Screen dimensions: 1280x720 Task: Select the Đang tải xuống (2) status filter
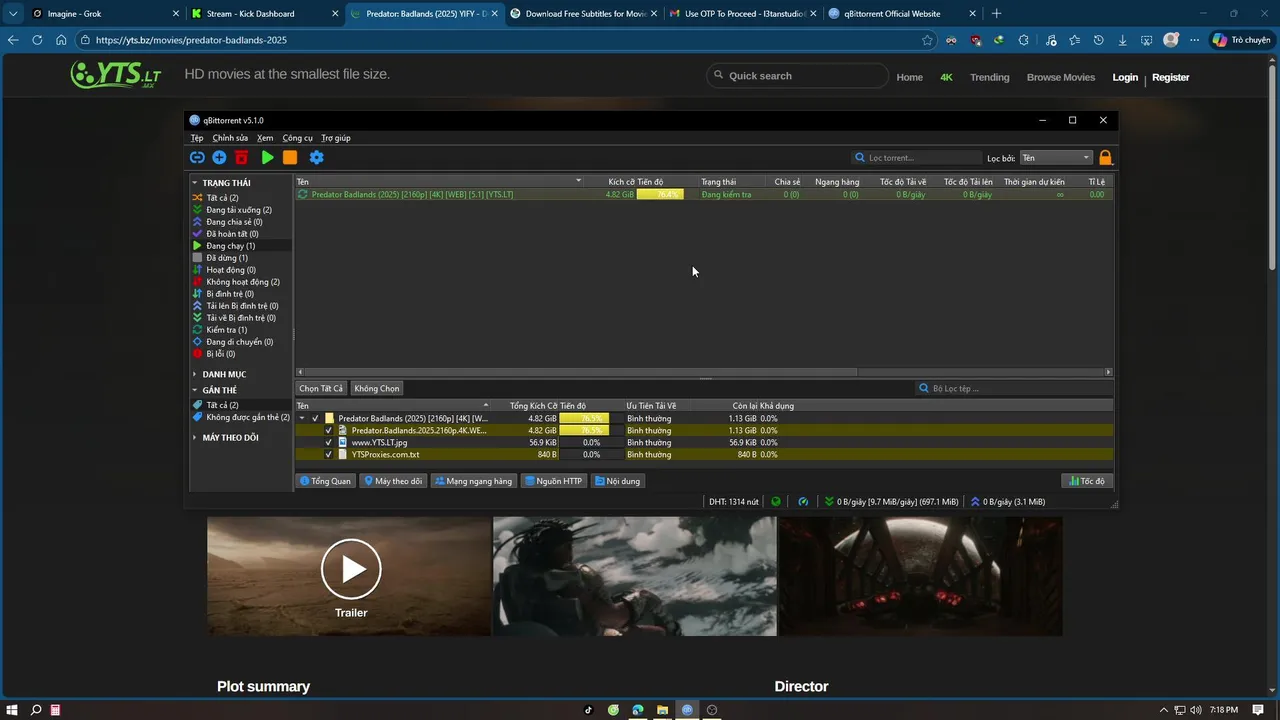239,210
